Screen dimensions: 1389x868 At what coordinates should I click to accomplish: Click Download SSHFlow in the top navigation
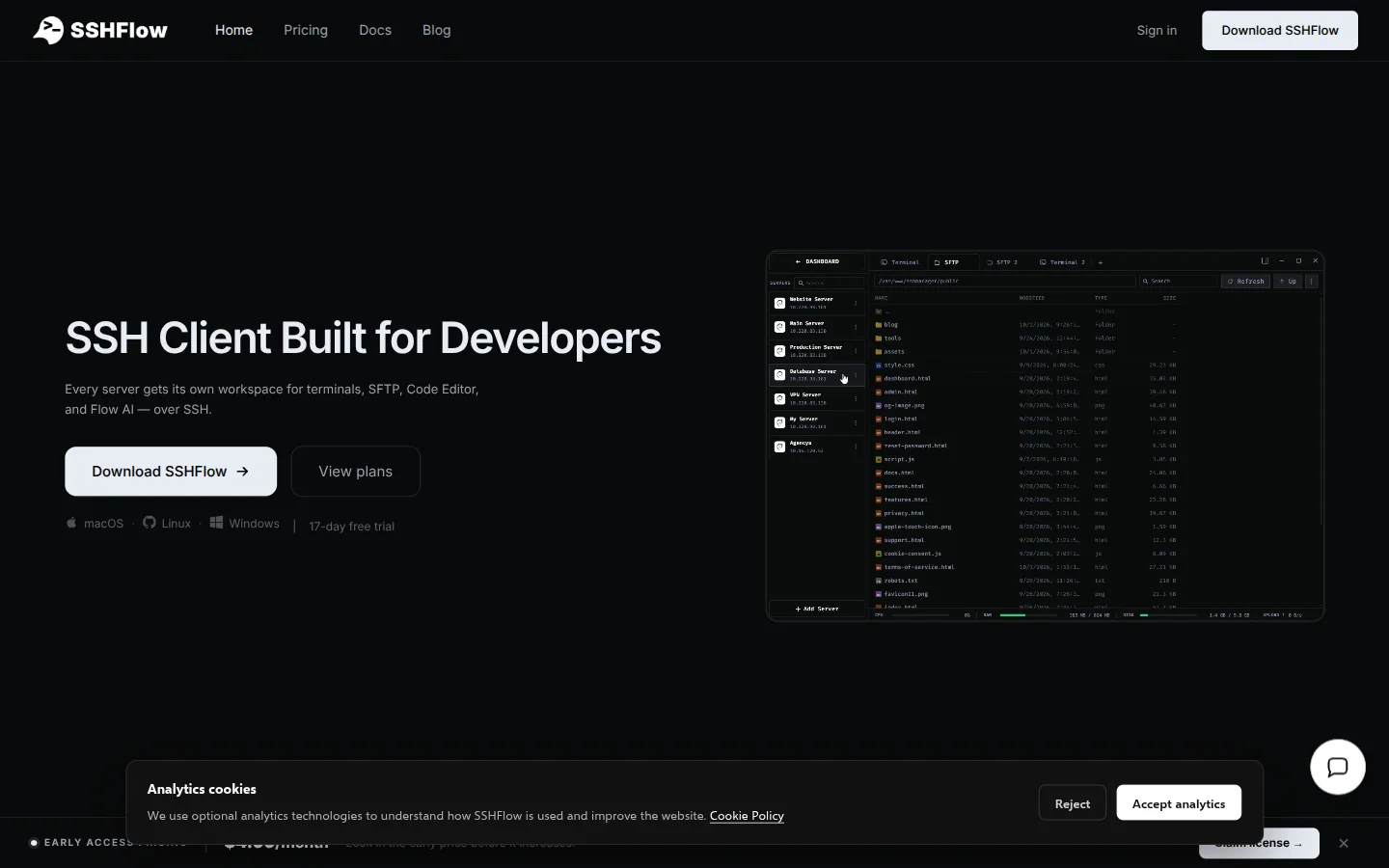tap(1280, 30)
